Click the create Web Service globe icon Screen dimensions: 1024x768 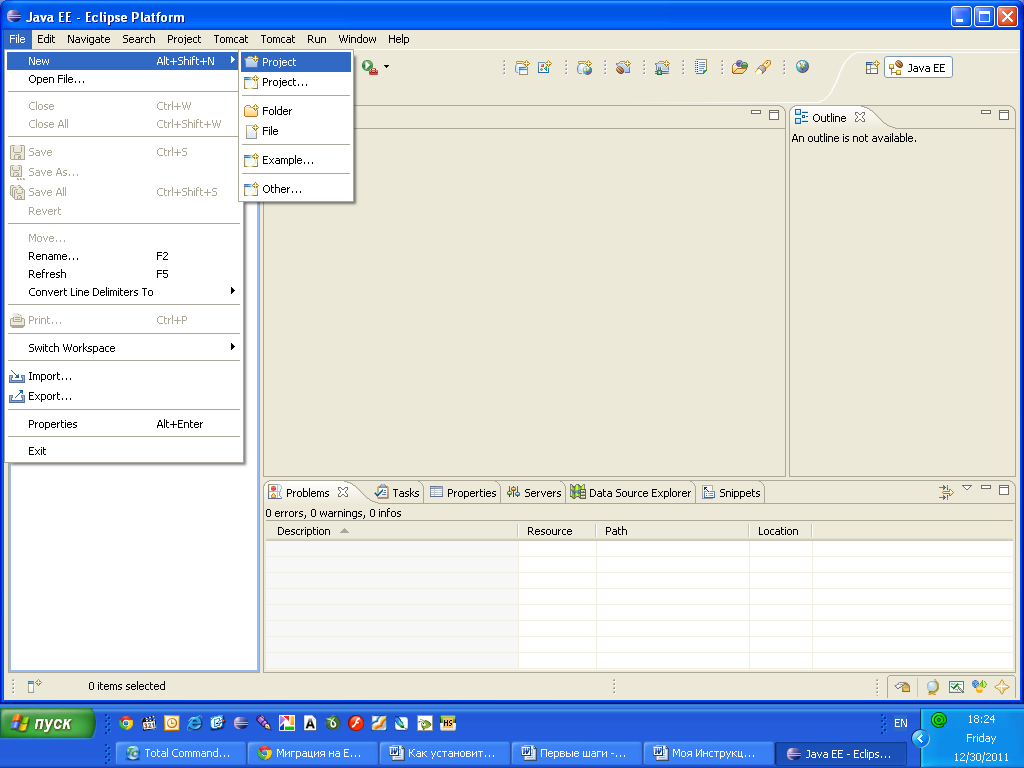click(584, 67)
